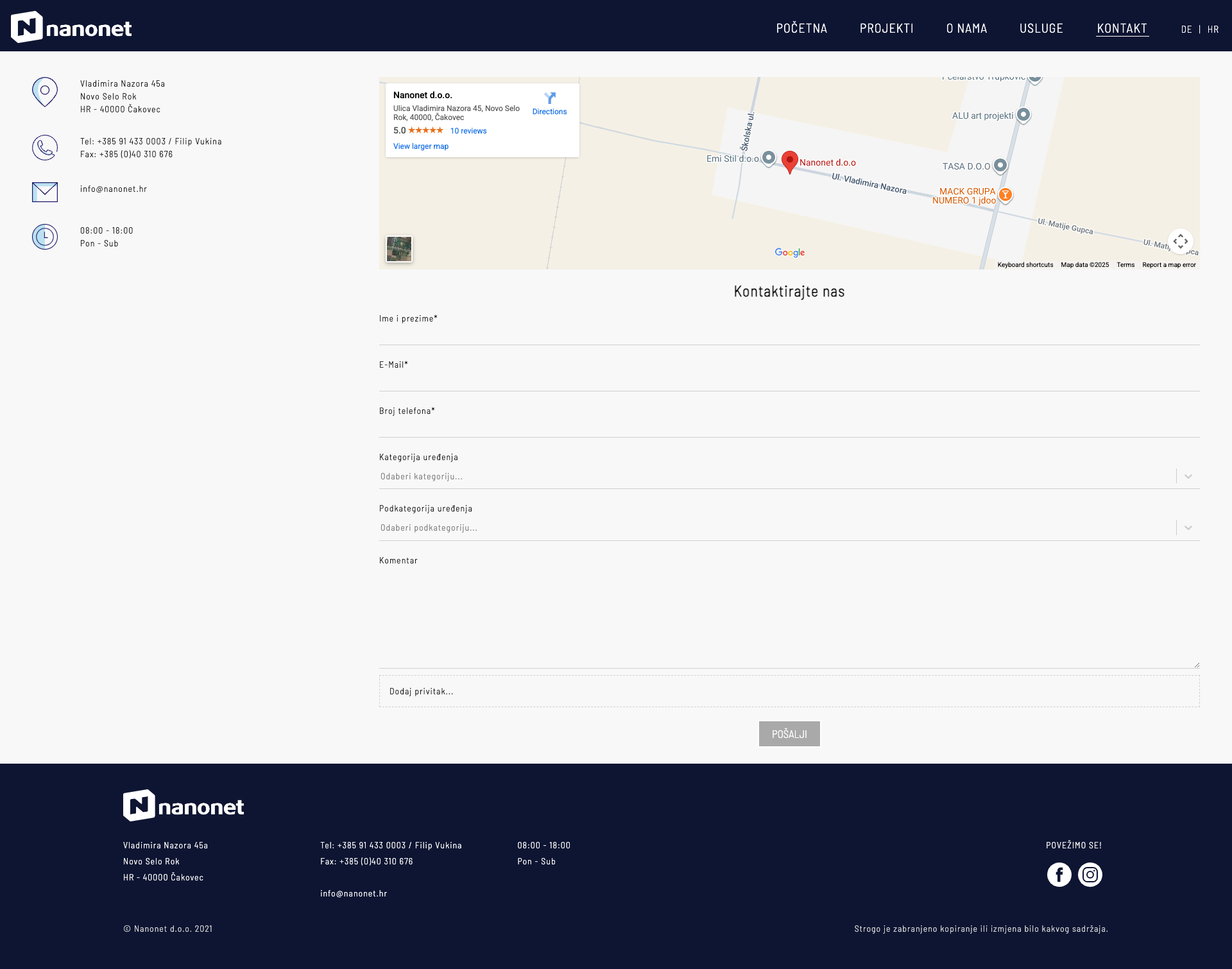The height and width of the screenshot is (969, 1232).
Task: Open the USLUGE menu item
Action: coord(1041,28)
